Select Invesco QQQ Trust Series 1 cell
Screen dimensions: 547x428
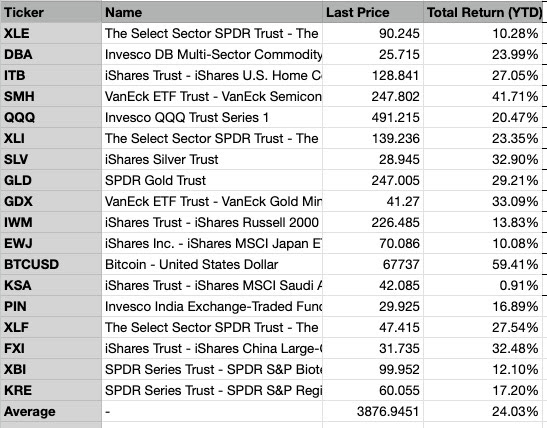(212, 118)
